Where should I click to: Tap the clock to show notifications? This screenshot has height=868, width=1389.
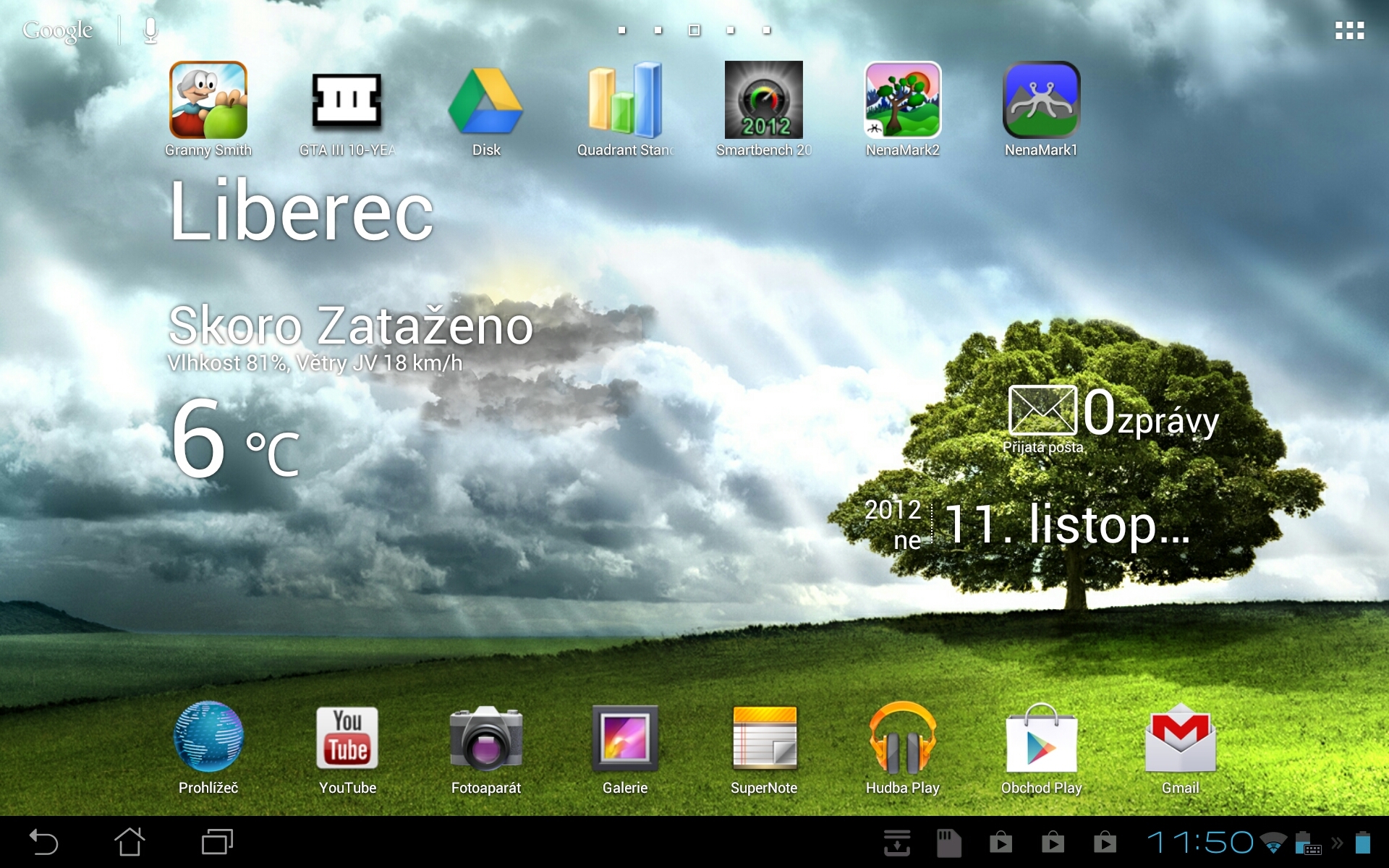[x=1205, y=841]
